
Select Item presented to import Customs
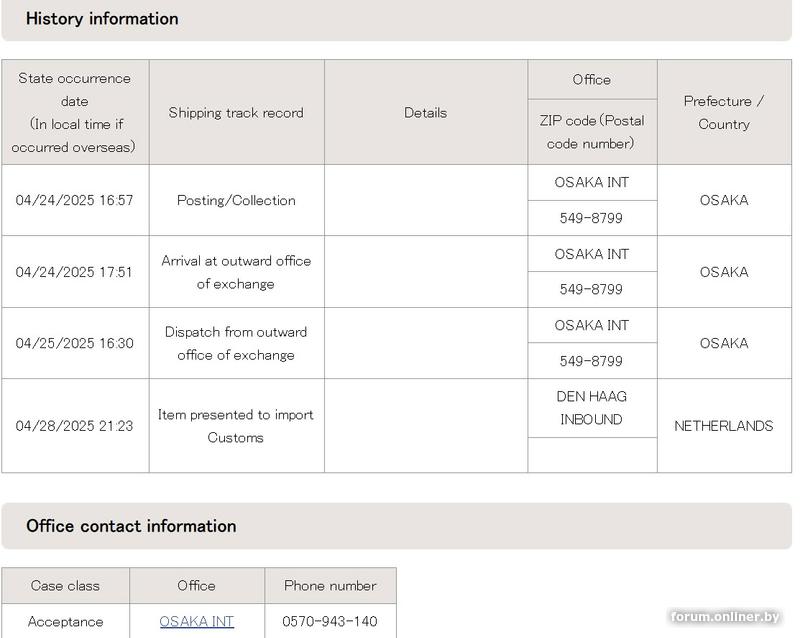pos(236,426)
